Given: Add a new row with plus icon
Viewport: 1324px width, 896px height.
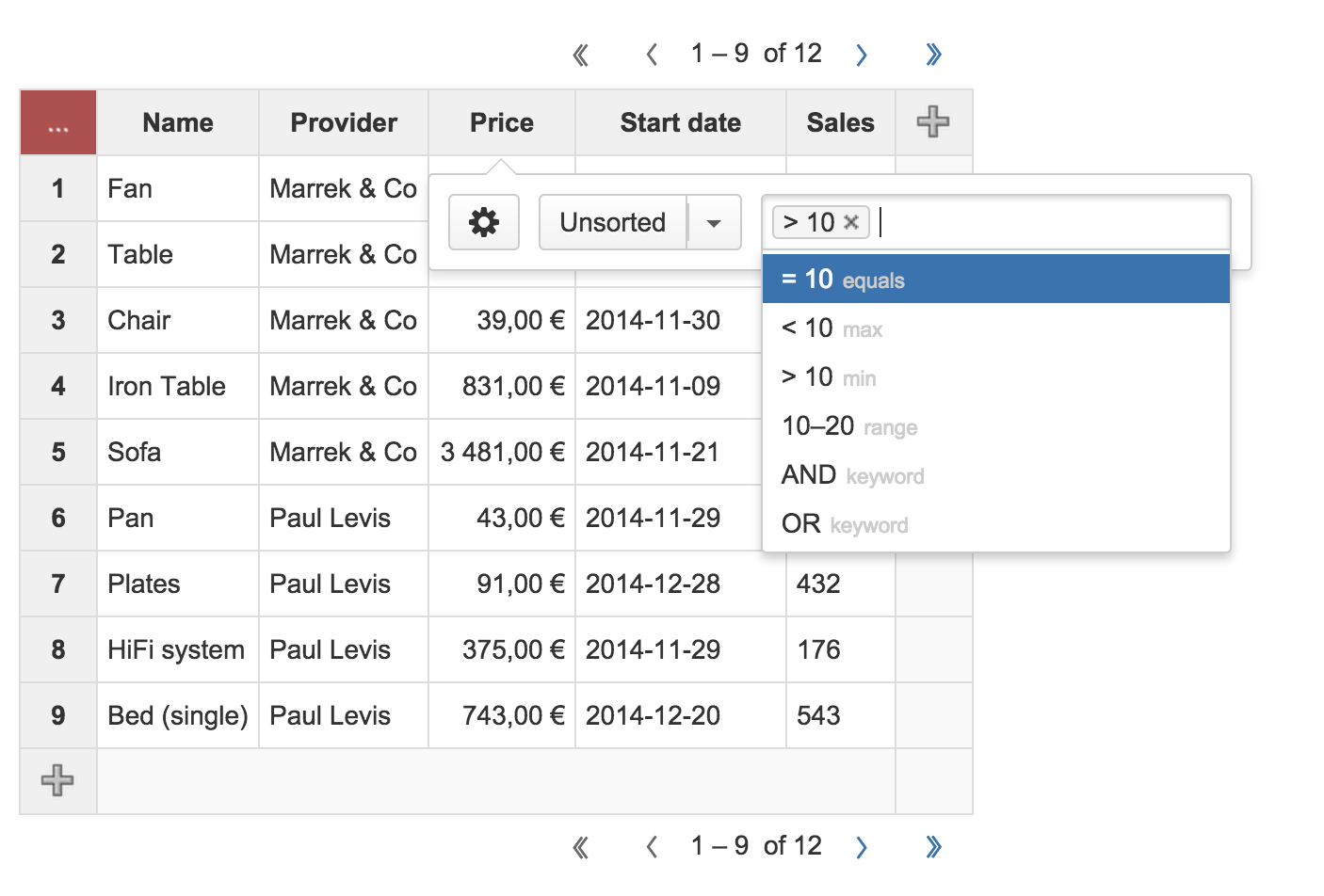Looking at the screenshot, I should 57,780.
